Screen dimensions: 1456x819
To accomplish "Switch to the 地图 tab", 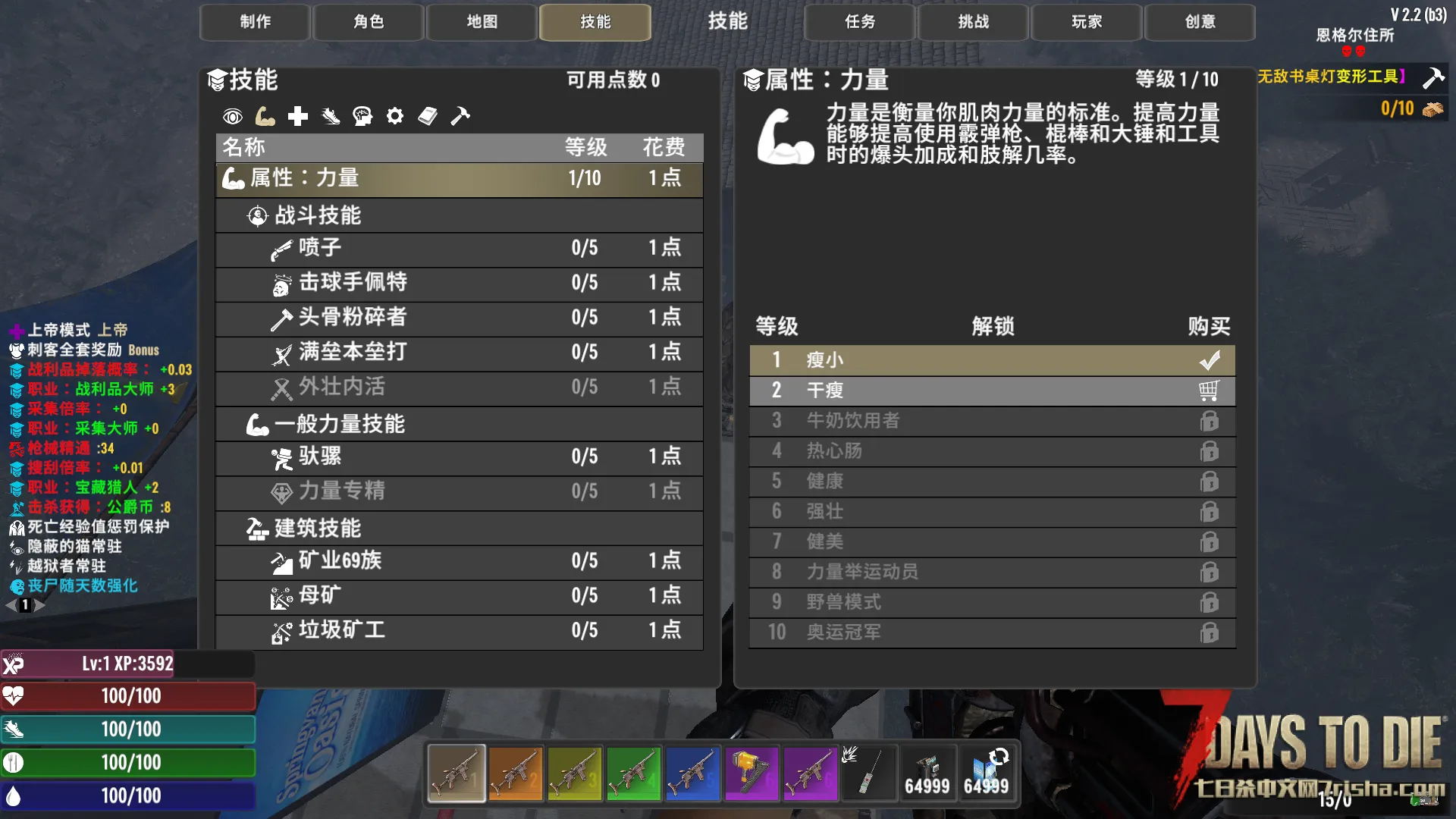I will 482,22.
